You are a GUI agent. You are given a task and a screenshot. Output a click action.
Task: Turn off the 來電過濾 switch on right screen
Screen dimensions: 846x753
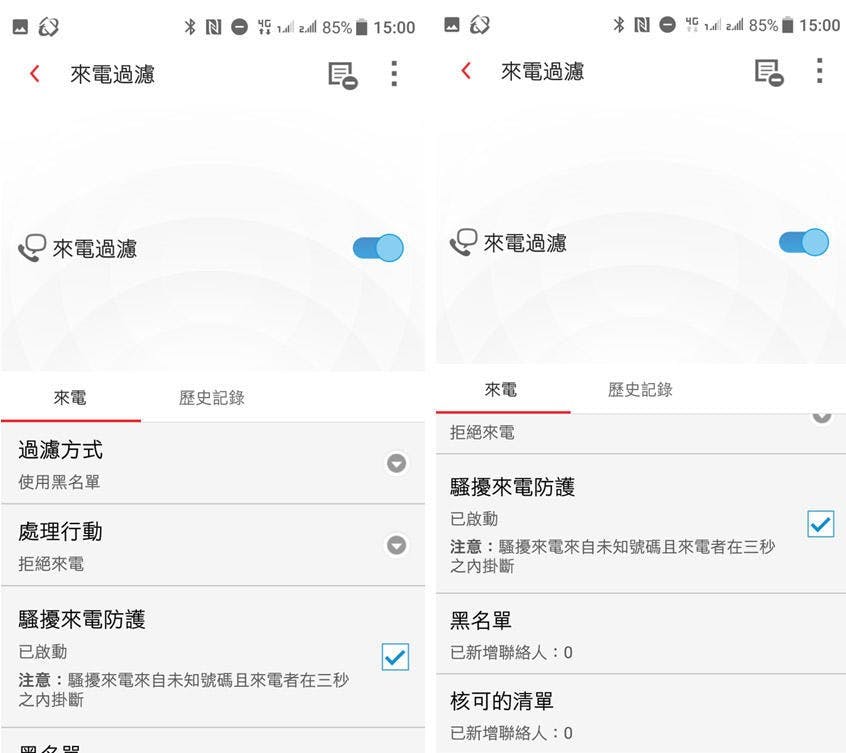tap(804, 242)
